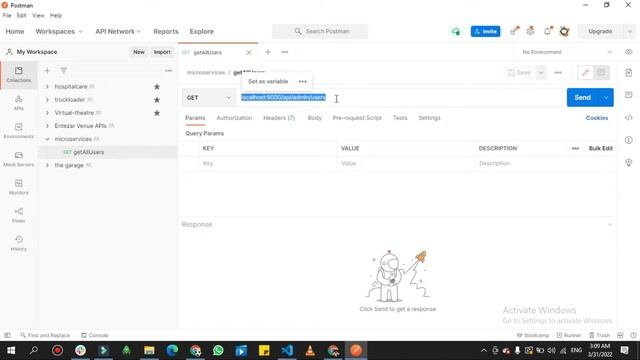The width and height of the screenshot is (640, 360).
Task: Open the No Environment dropdown
Action: tap(567, 52)
